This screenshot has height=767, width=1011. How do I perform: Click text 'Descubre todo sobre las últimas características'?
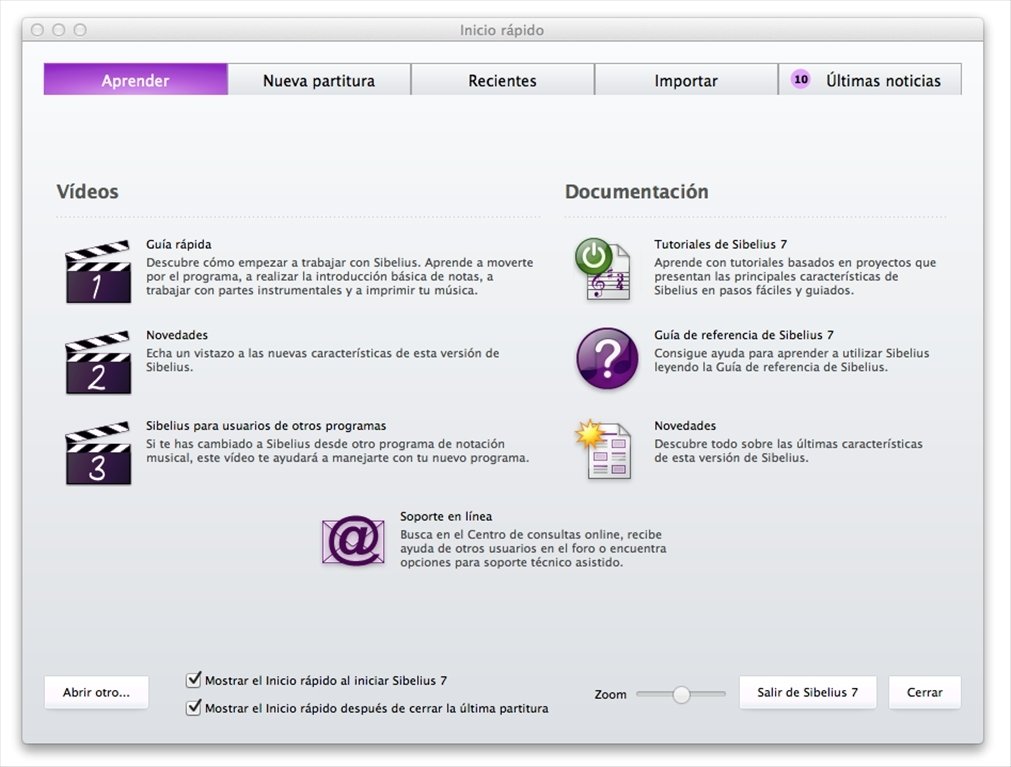pos(788,444)
